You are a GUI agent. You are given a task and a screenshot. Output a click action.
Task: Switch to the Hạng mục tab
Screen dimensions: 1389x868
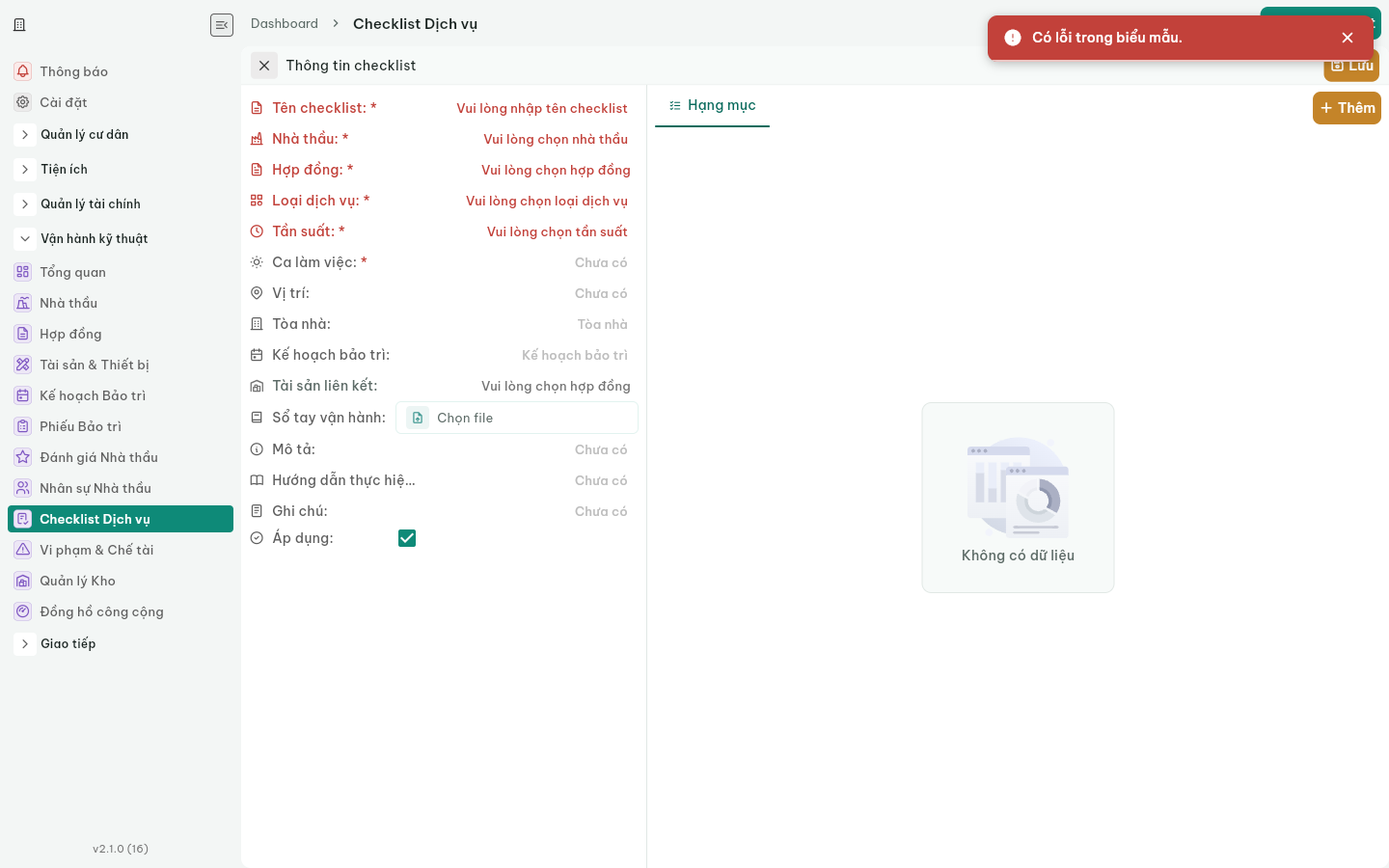[712, 105]
